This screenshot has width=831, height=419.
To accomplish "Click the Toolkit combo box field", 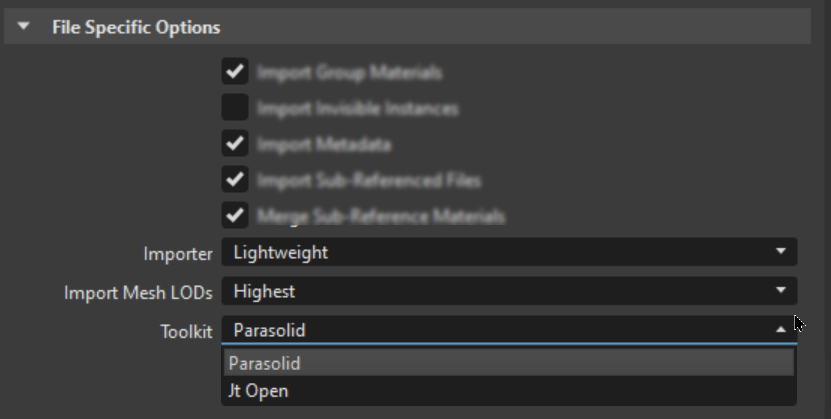I will tap(500, 330).
